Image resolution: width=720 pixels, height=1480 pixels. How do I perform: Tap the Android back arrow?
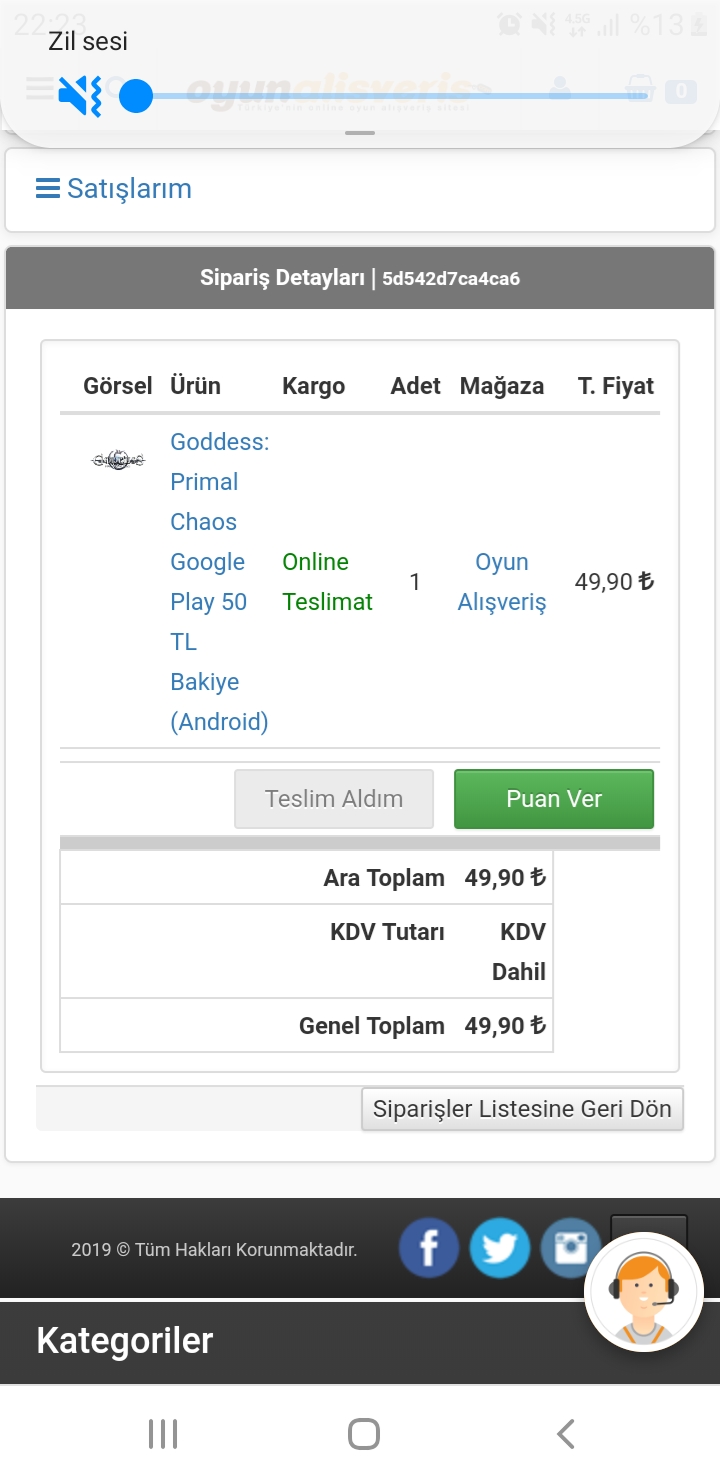pos(565,1434)
